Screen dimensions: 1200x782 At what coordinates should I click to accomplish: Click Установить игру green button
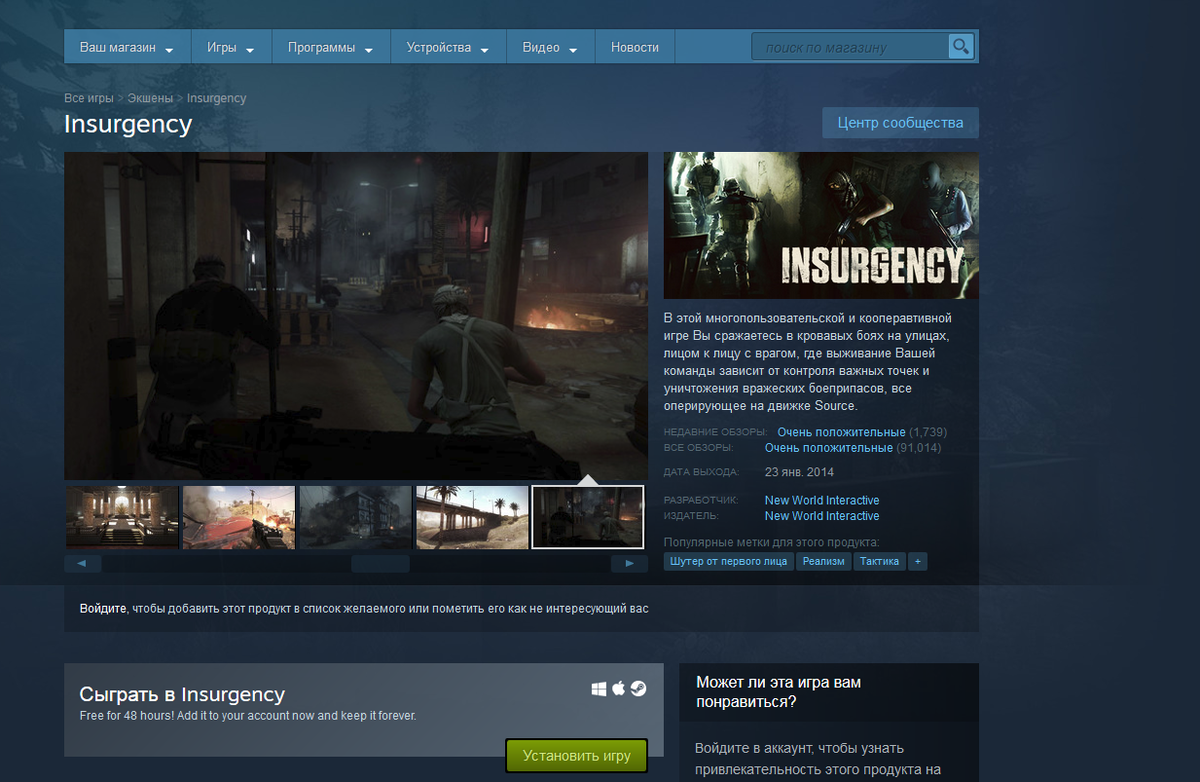coord(577,756)
